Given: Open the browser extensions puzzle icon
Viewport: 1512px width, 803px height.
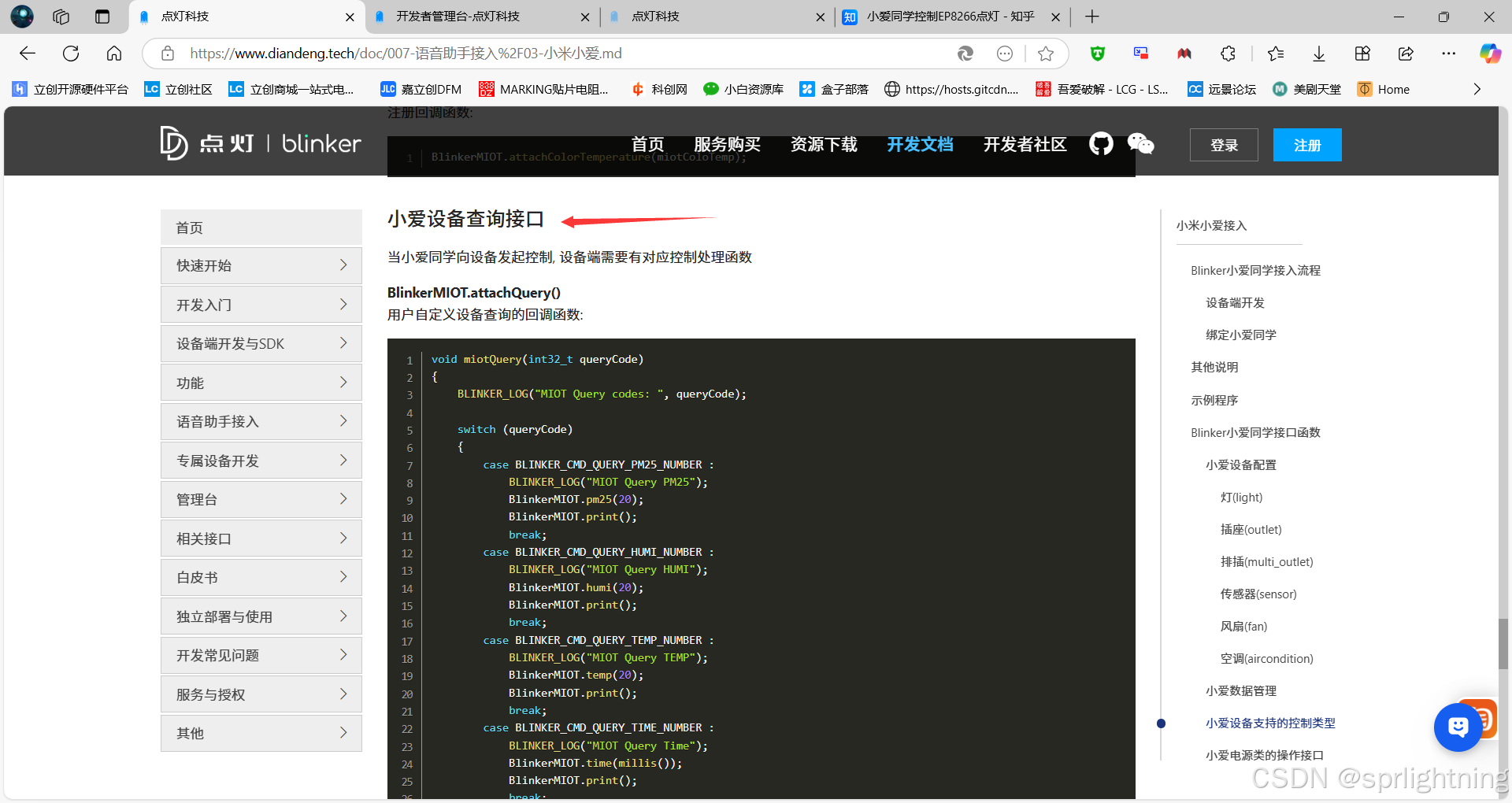Looking at the screenshot, I should tap(1228, 54).
